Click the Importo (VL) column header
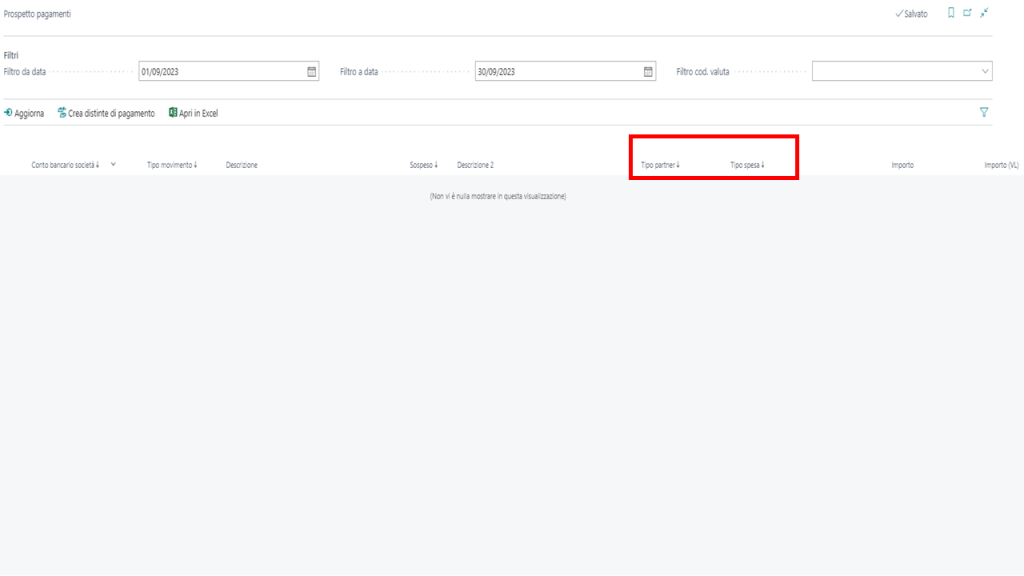Viewport: 1024px width, 576px height. point(1001,165)
